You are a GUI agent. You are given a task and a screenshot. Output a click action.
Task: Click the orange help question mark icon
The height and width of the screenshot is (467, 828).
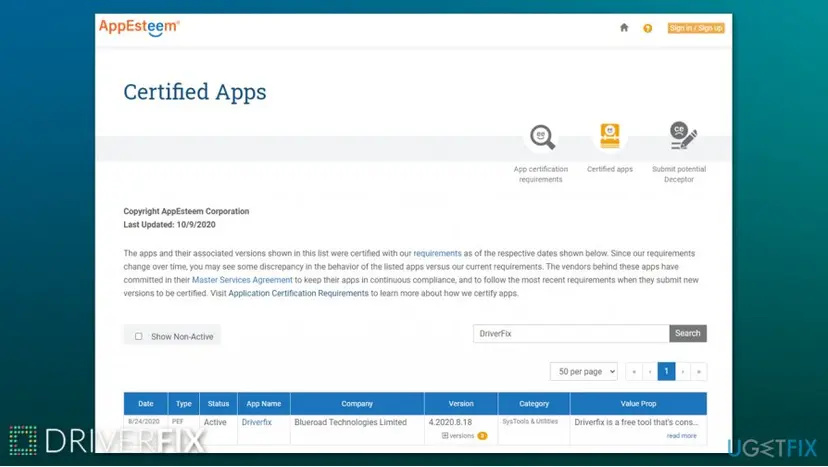(647, 28)
